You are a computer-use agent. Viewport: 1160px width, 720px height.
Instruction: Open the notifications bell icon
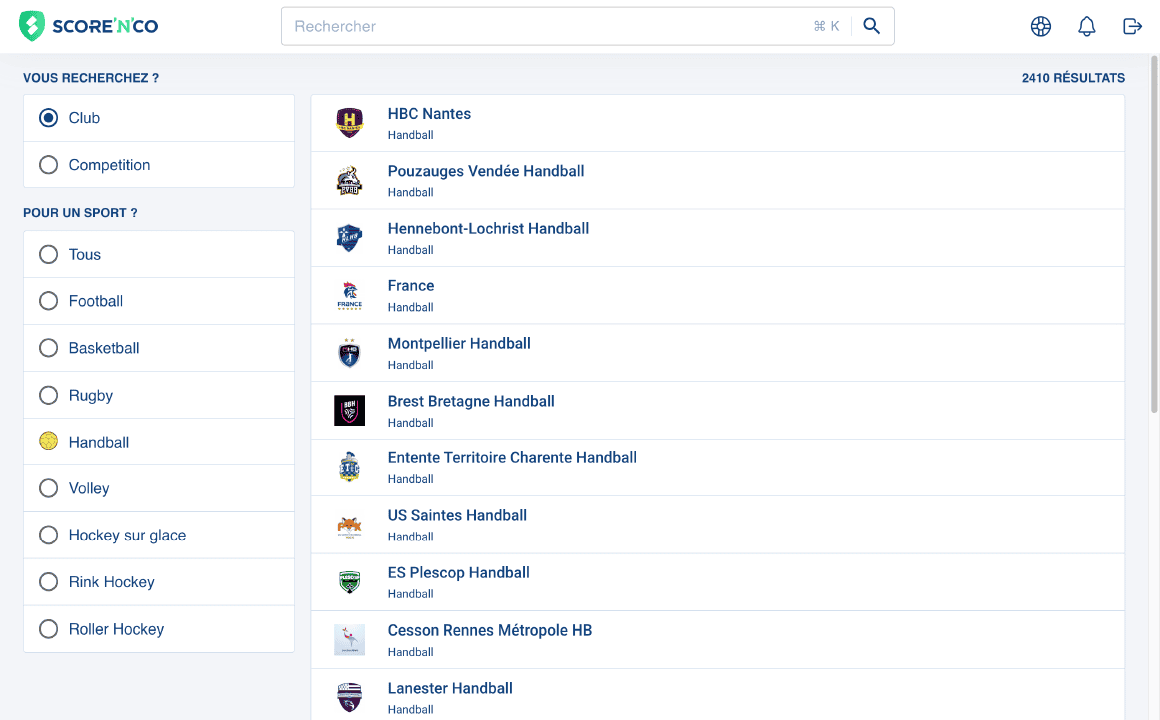[1087, 26]
